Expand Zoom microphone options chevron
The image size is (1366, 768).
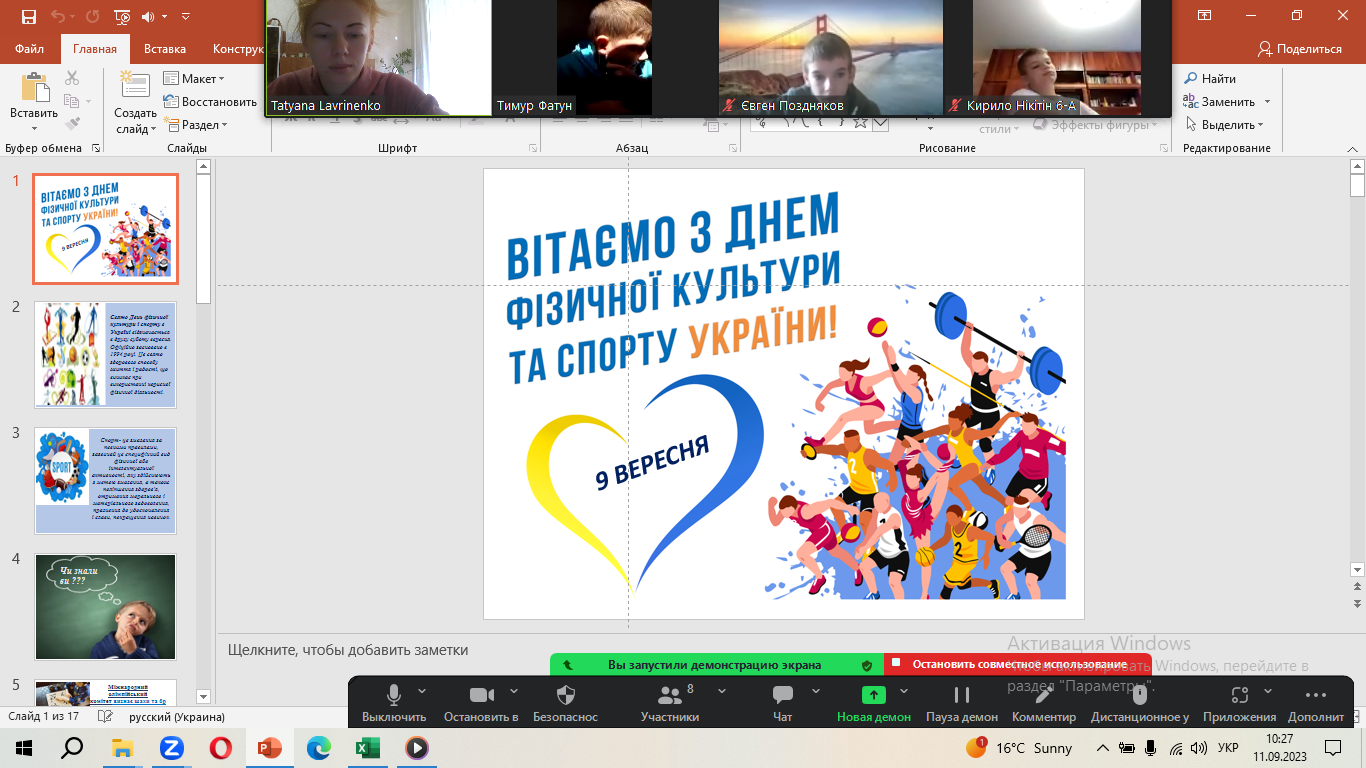pyautogui.click(x=422, y=691)
